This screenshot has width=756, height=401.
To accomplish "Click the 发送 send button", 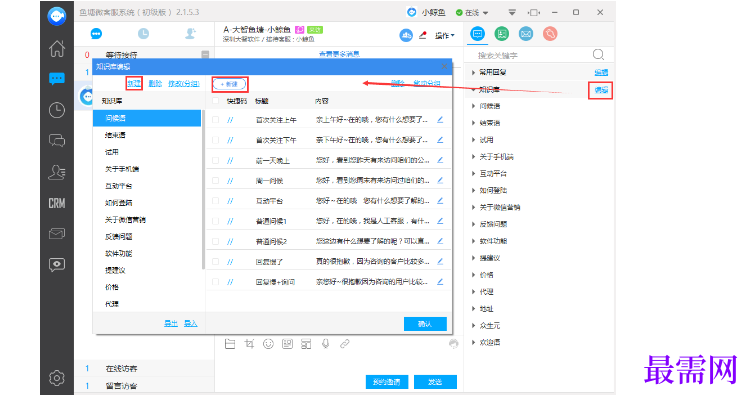I will click(x=435, y=382).
